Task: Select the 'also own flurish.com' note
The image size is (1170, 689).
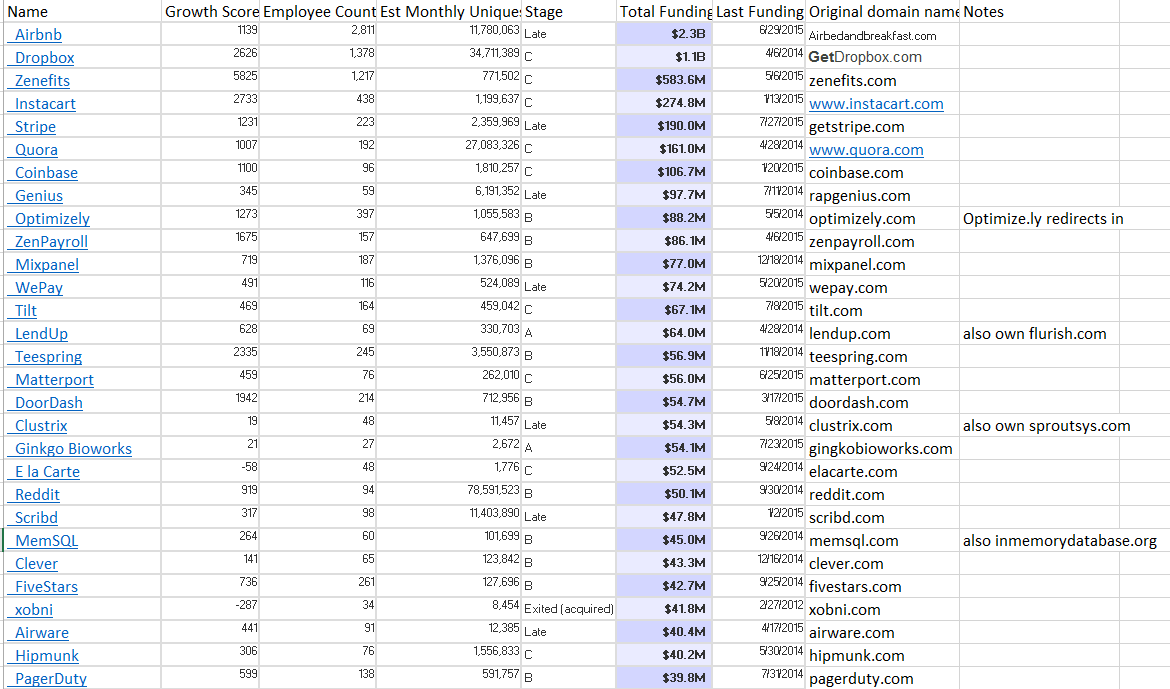Action: tap(1040, 334)
